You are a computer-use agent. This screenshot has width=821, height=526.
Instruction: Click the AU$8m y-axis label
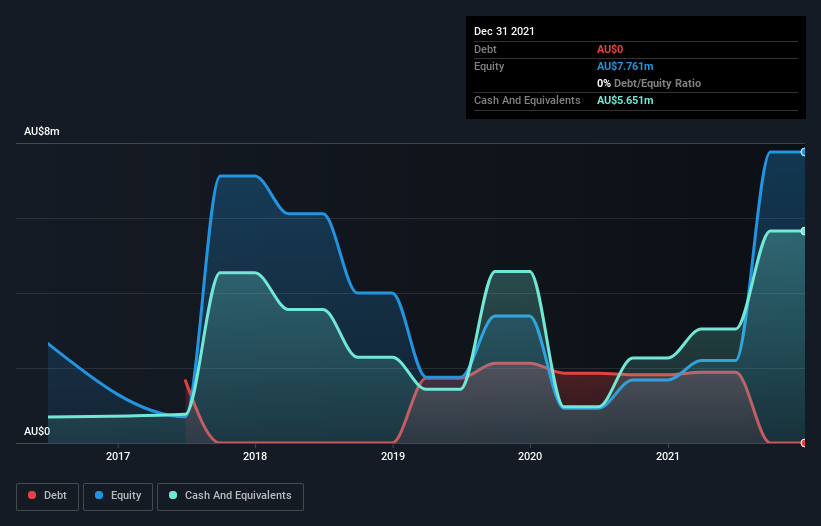point(41,131)
